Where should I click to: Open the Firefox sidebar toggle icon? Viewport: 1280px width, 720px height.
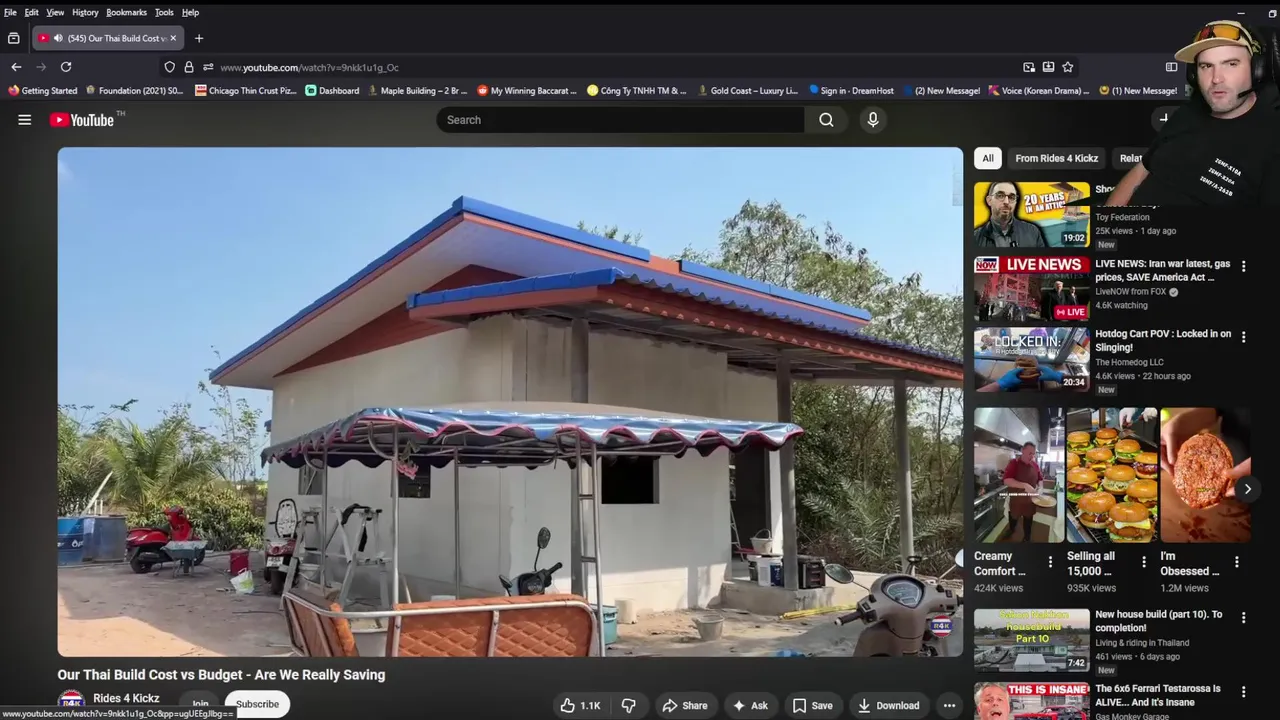coord(1171,67)
